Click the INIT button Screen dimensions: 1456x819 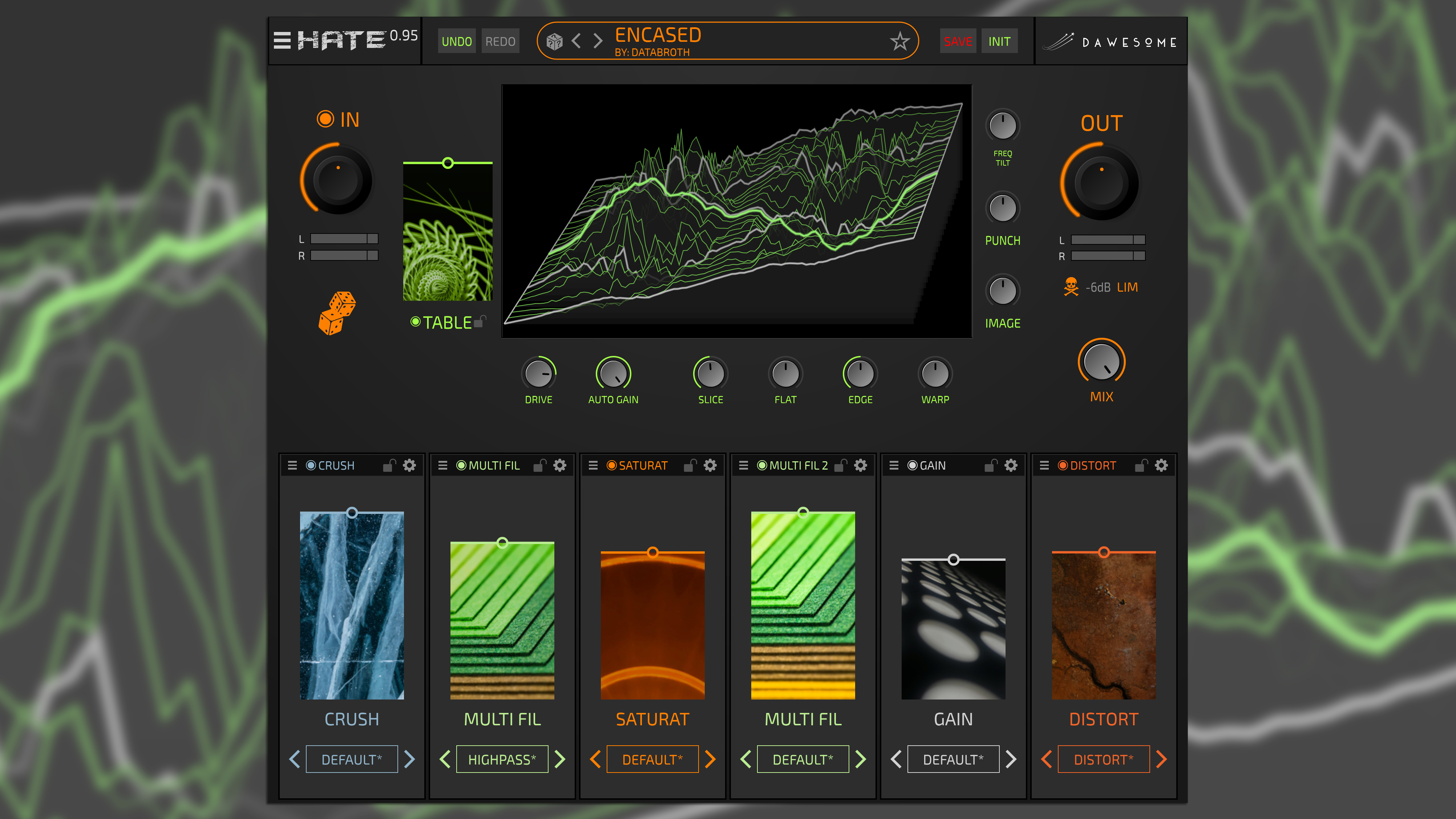point(999,41)
